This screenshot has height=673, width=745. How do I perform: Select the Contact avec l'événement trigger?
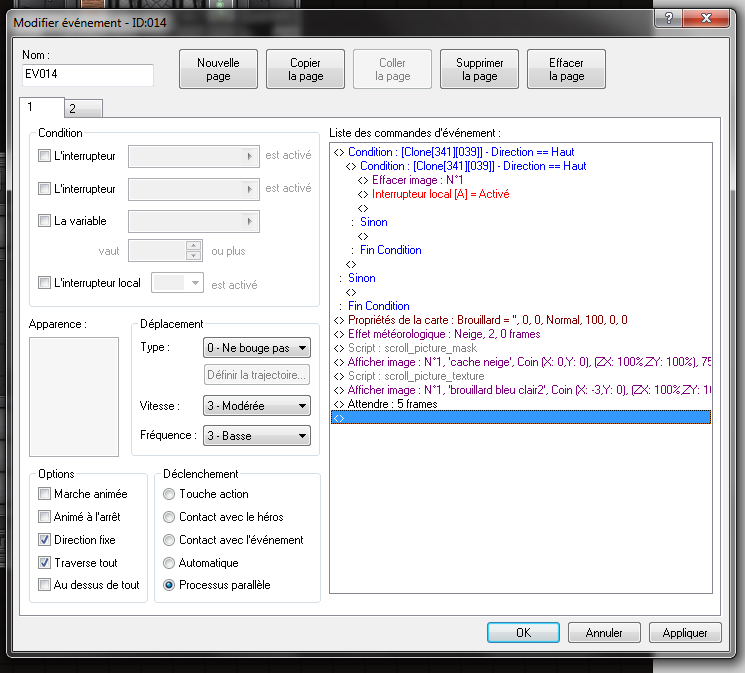pos(169,540)
